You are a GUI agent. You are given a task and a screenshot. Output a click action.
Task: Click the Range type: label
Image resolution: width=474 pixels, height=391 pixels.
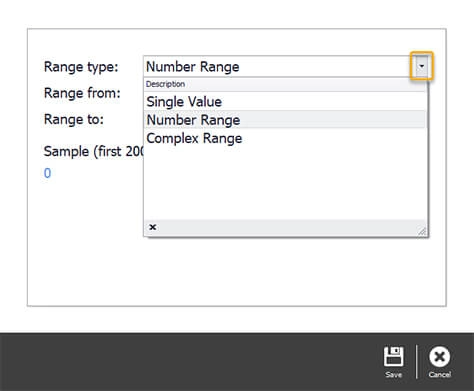[81, 67]
